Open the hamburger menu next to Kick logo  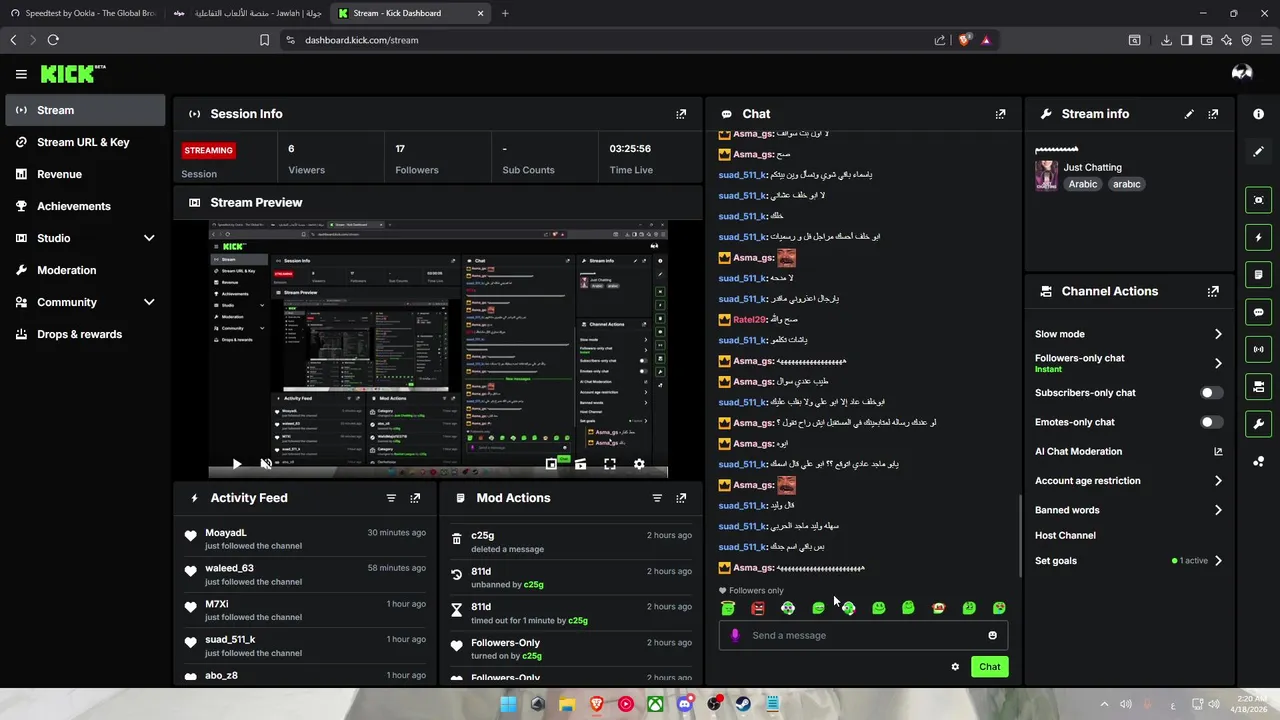[x=21, y=74]
